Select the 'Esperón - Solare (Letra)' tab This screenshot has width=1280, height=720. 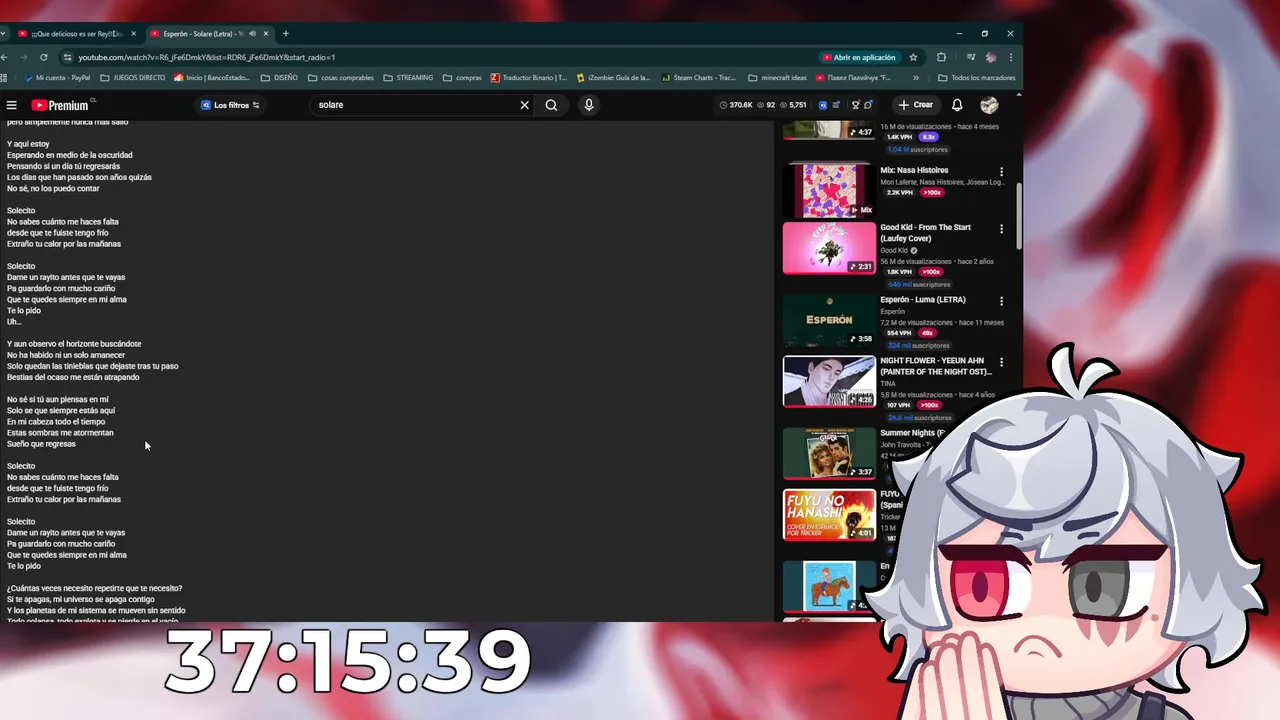(x=203, y=33)
